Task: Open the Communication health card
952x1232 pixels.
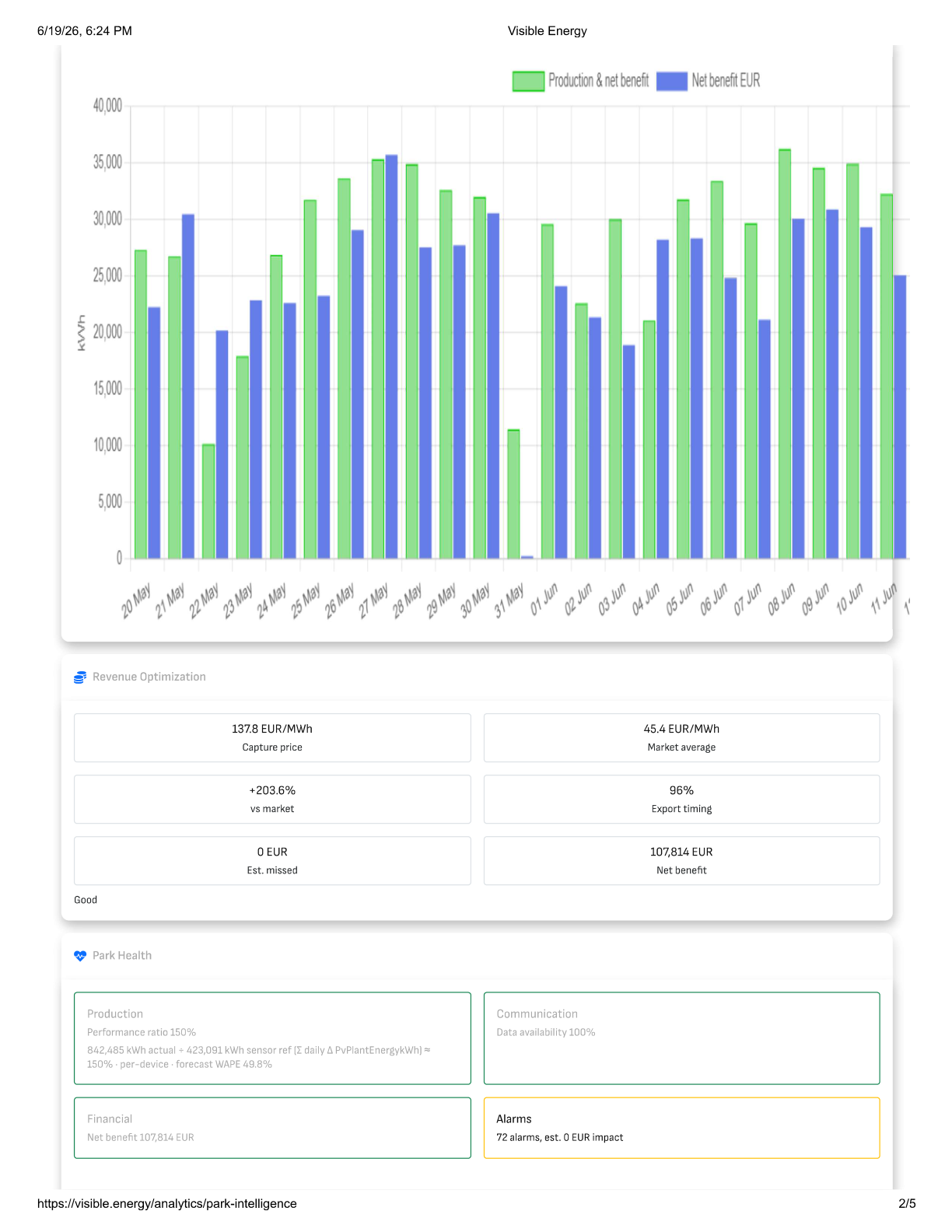Action: (x=681, y=1038)
